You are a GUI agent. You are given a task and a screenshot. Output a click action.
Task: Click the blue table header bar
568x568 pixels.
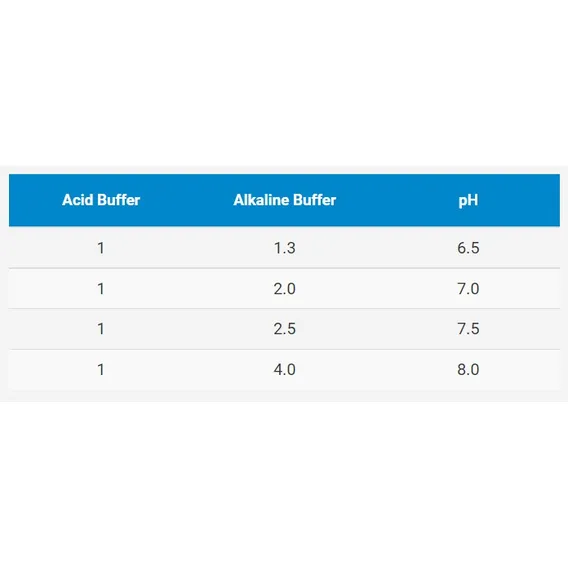(284, 200)
